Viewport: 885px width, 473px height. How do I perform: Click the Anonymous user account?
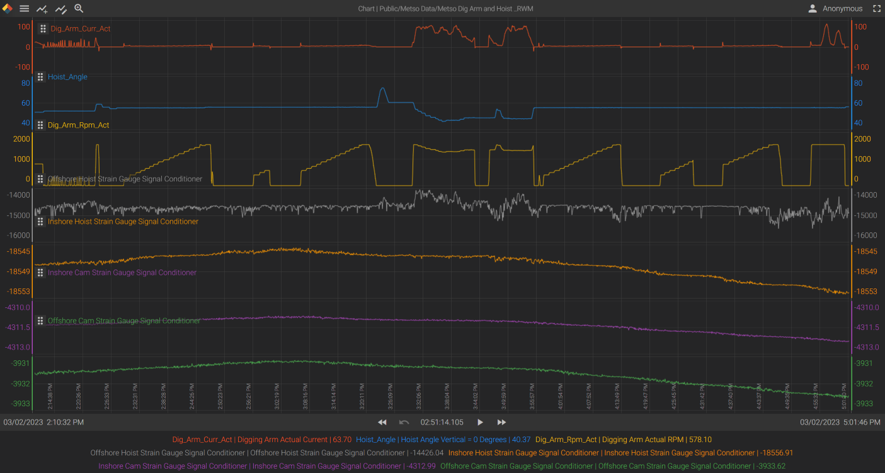[834, 9]
